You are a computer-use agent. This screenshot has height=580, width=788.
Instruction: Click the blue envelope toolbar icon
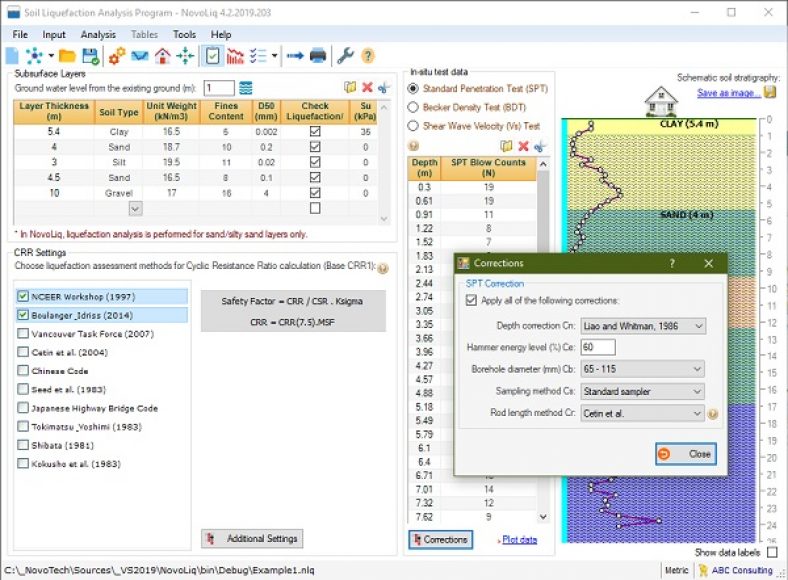140,56
